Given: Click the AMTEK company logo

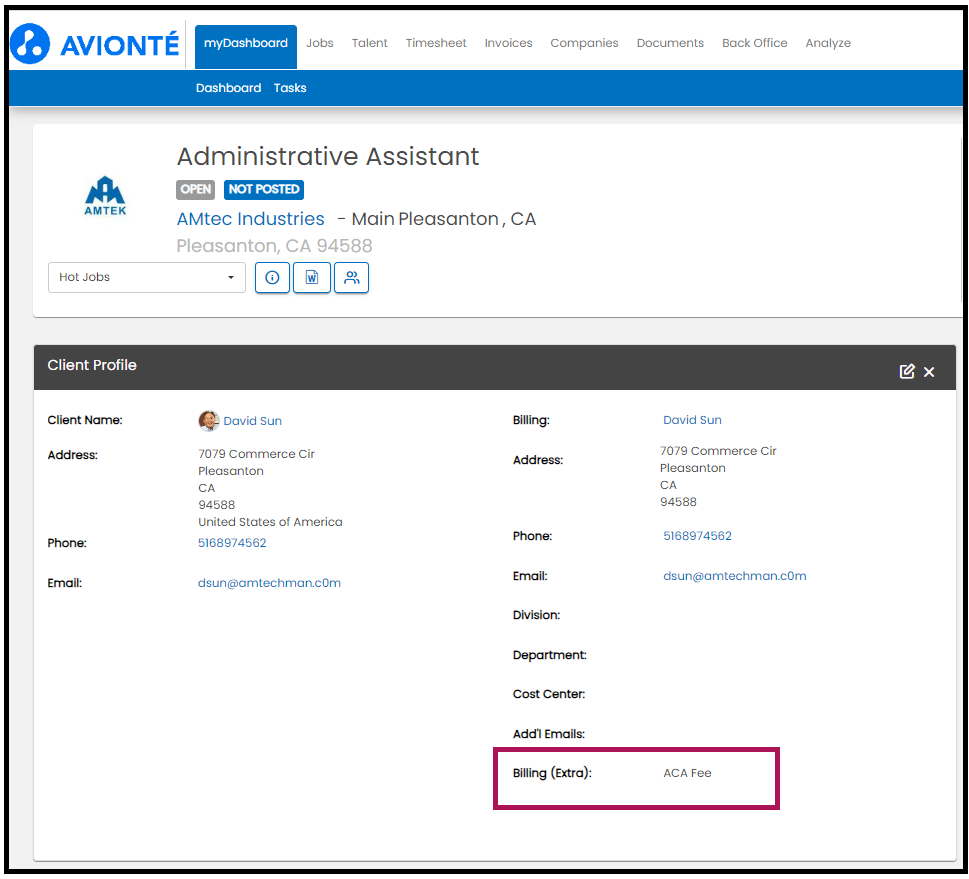Looking at the screenshot, I should point(105,196).
